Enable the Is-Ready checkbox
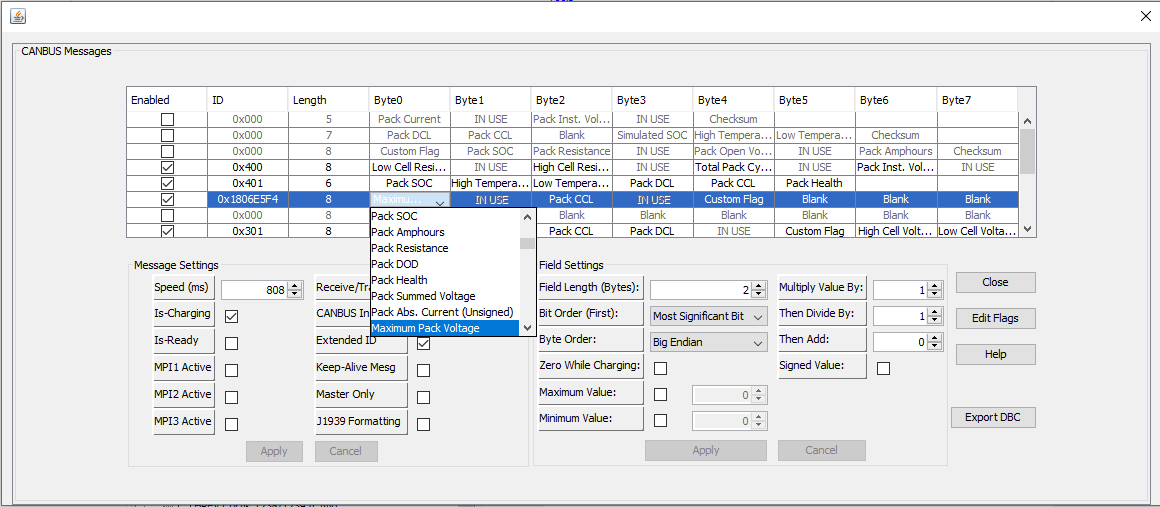The width and height of the screenshot is (1160, 507). click(231, 344)
